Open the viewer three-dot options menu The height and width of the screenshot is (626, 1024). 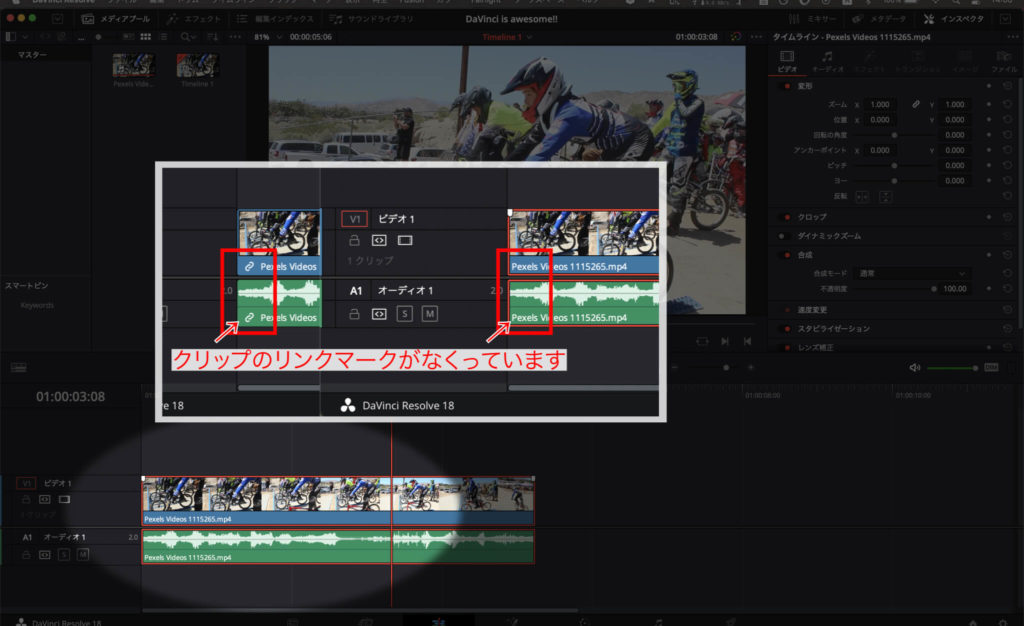[757, 37]
